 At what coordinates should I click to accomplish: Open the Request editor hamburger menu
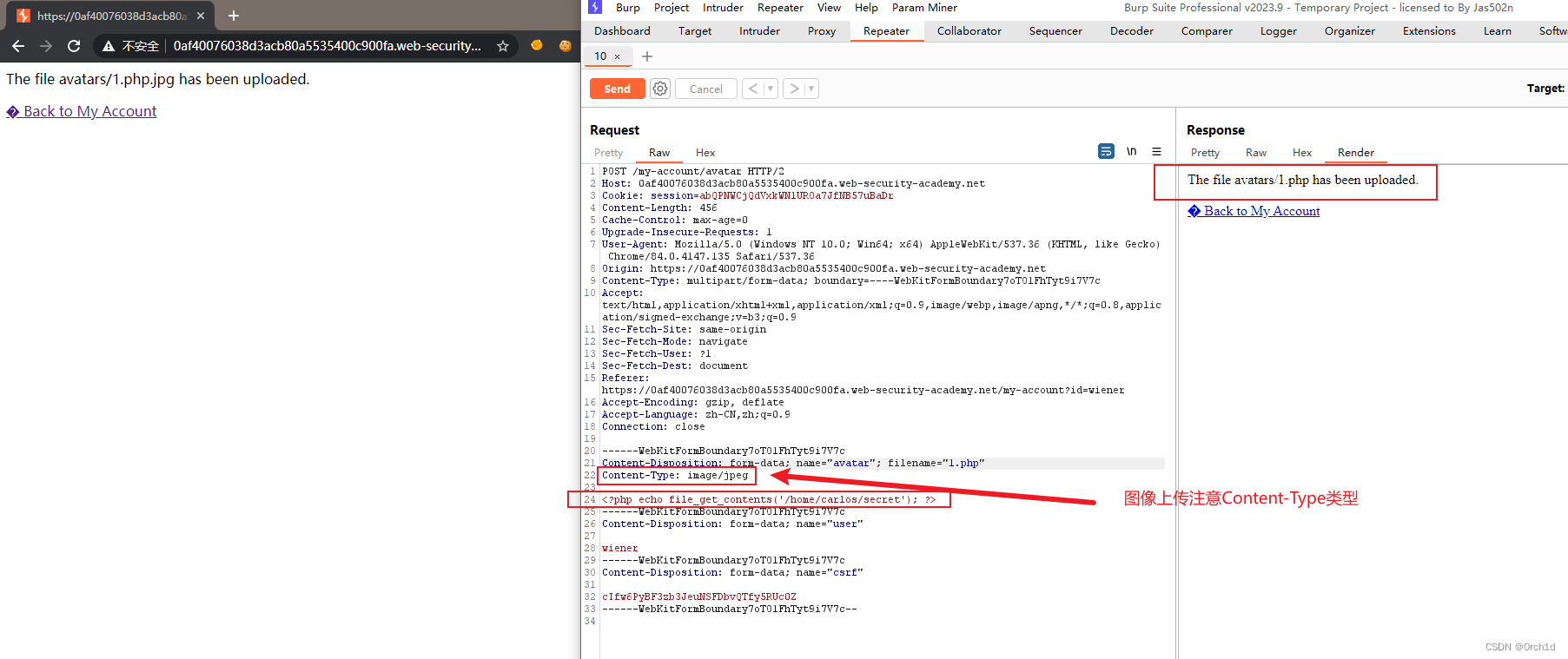click(1157, 151)
